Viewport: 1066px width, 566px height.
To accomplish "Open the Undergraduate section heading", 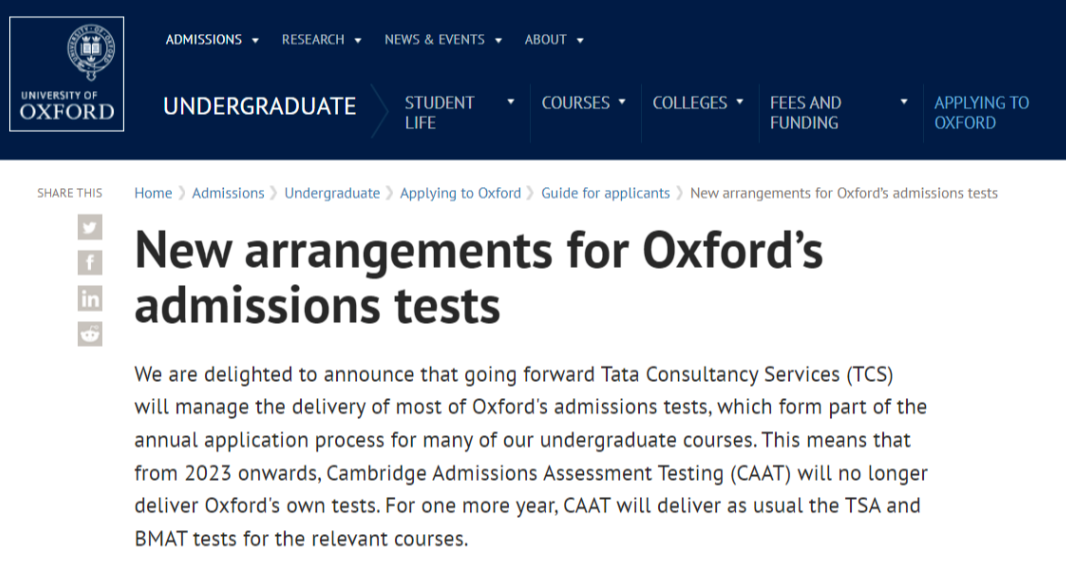I will coord(260,106).
